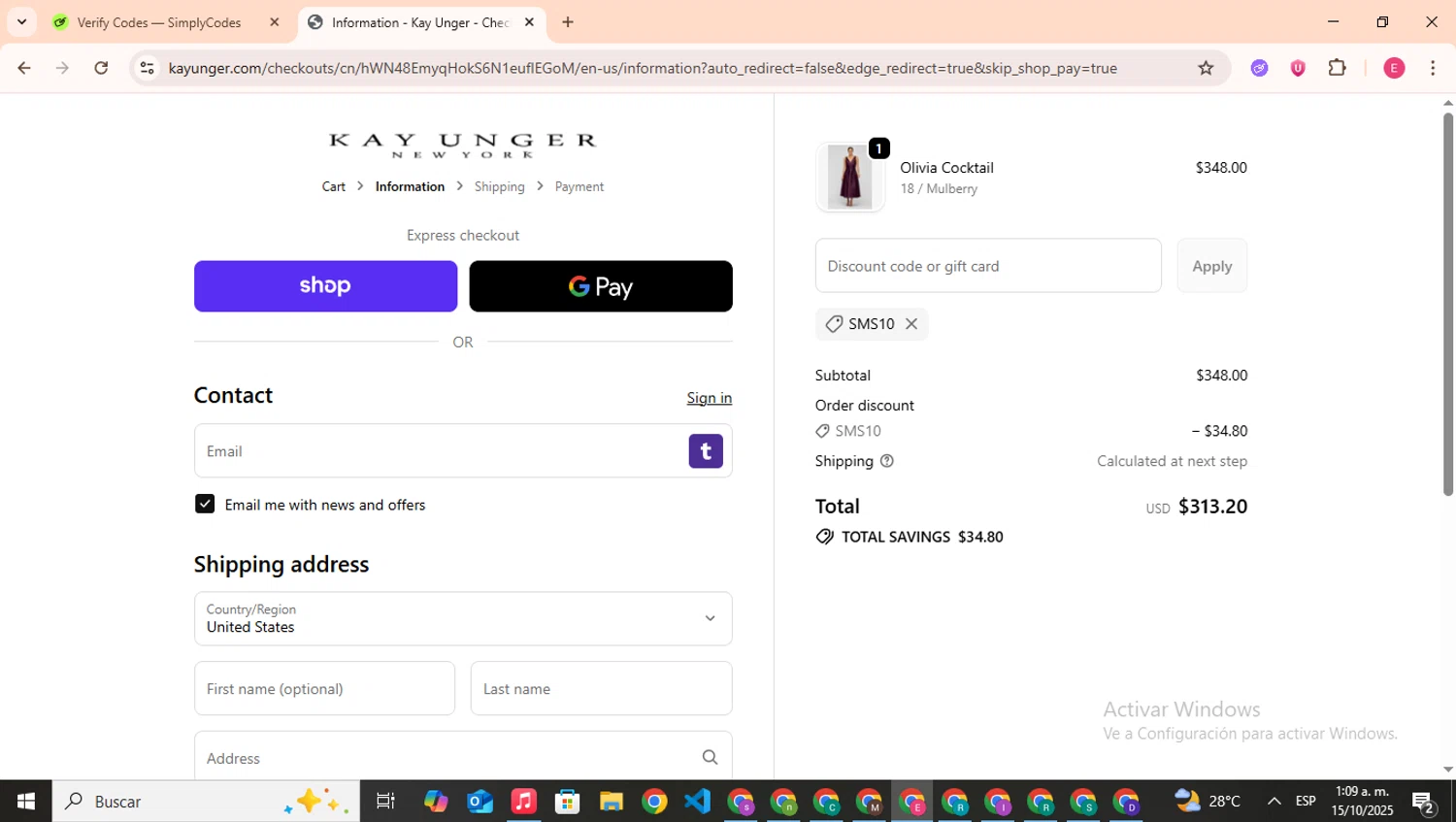This screenshot has height=822, width=1456.
Task: Open Outlook from the taskbar
Action: click(480, 802)
